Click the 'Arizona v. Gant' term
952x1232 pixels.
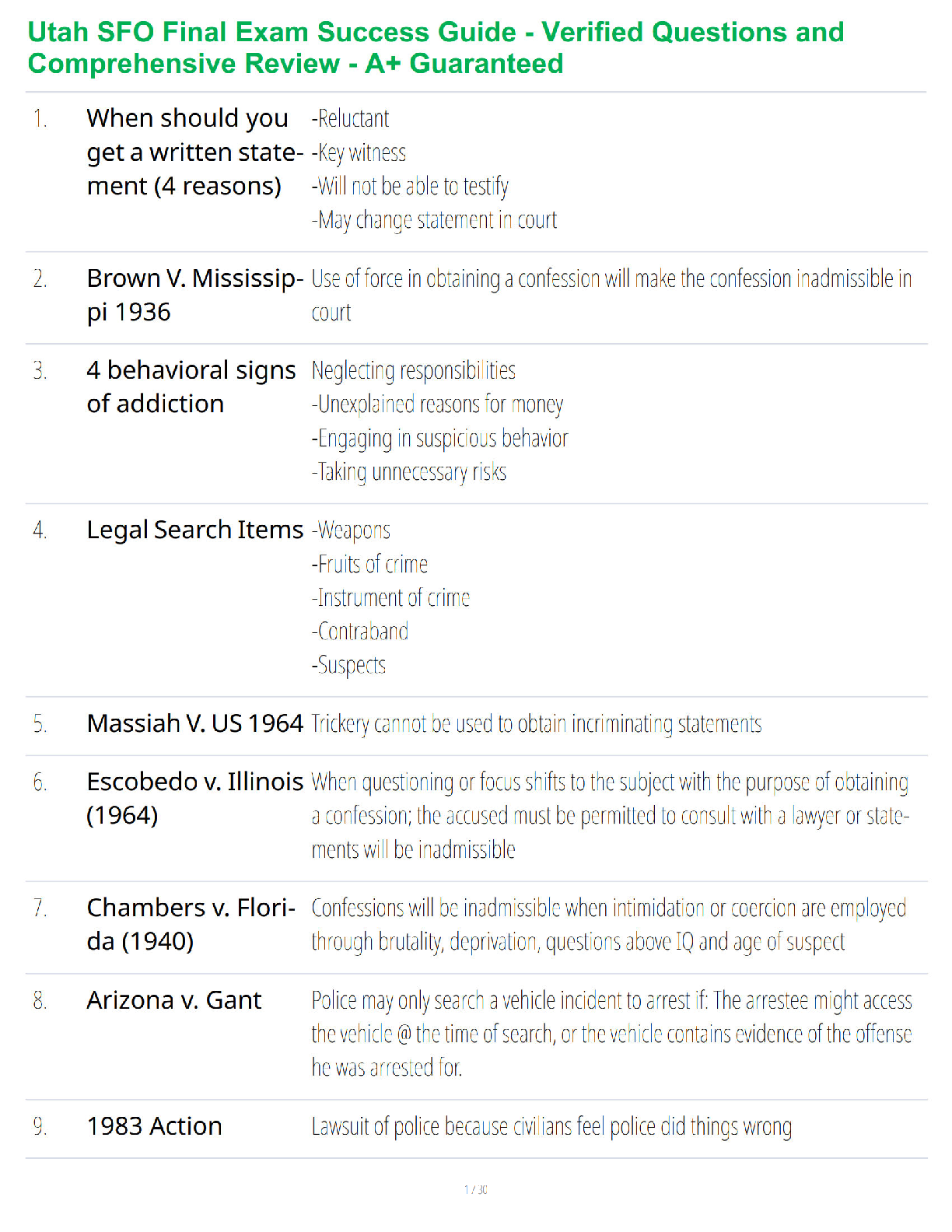point(174,1000)
